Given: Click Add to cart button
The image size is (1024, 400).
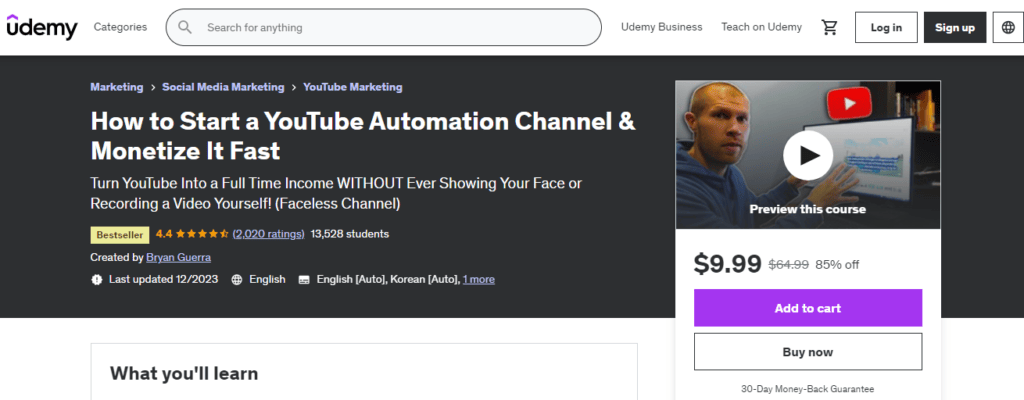Looking at the screenshot, I should point(808,308).
